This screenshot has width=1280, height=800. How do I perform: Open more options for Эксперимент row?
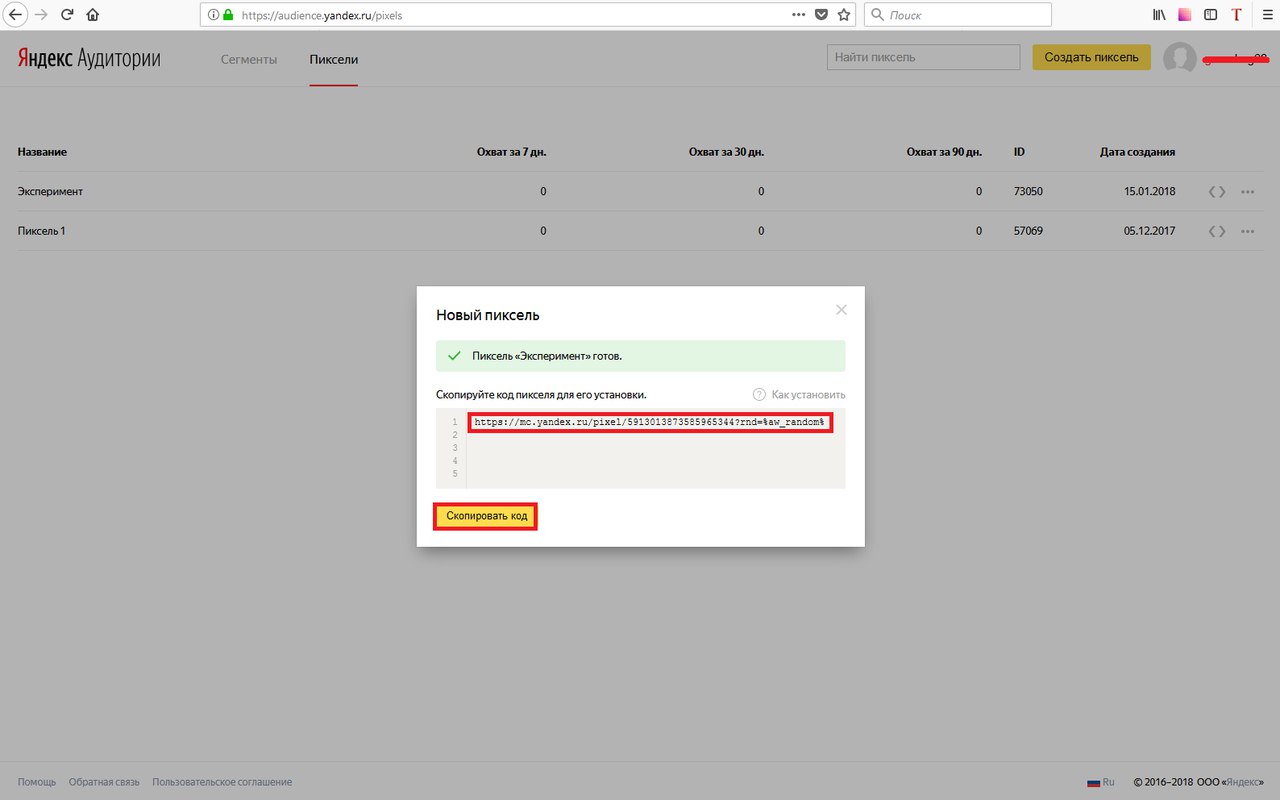1247,191
